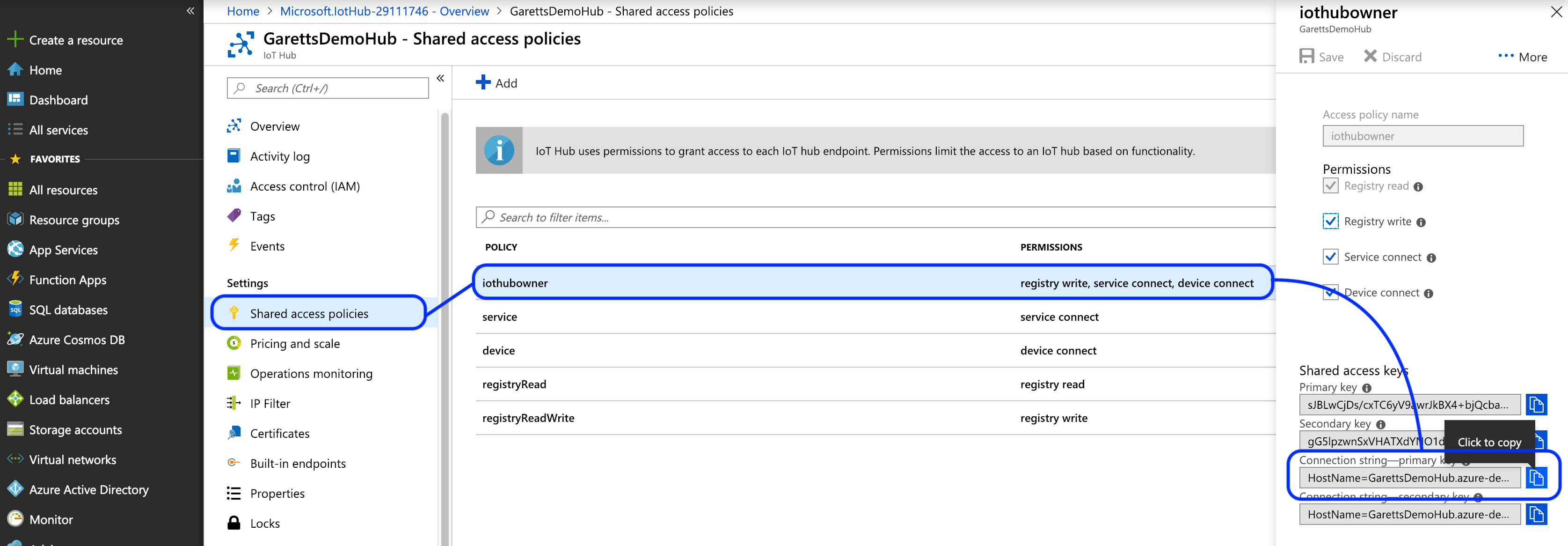Select the registryReadWrite policy row
Screen dimensions: 1568x546
click(x=875, y=418)
